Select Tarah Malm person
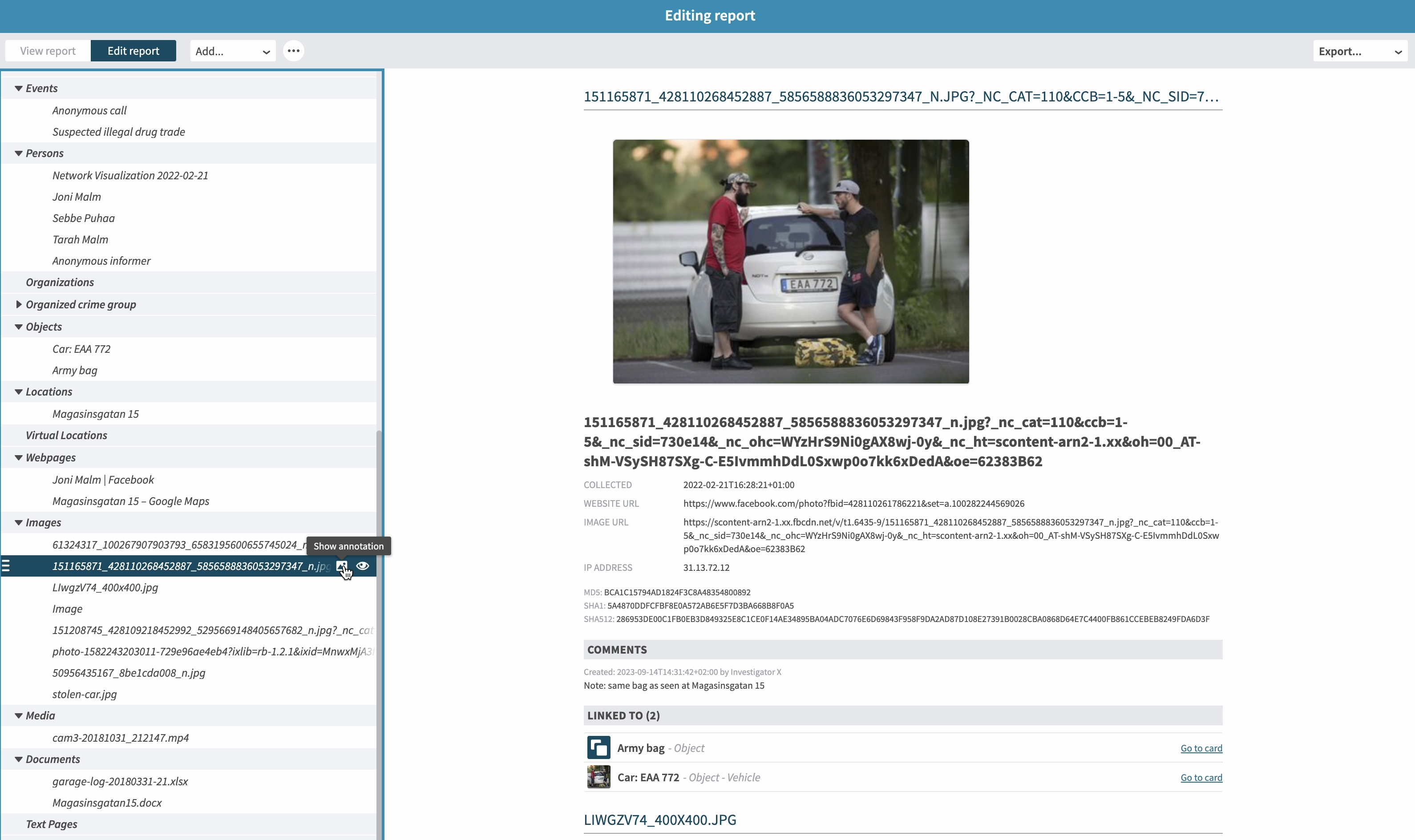 click(x=80, y=239)
